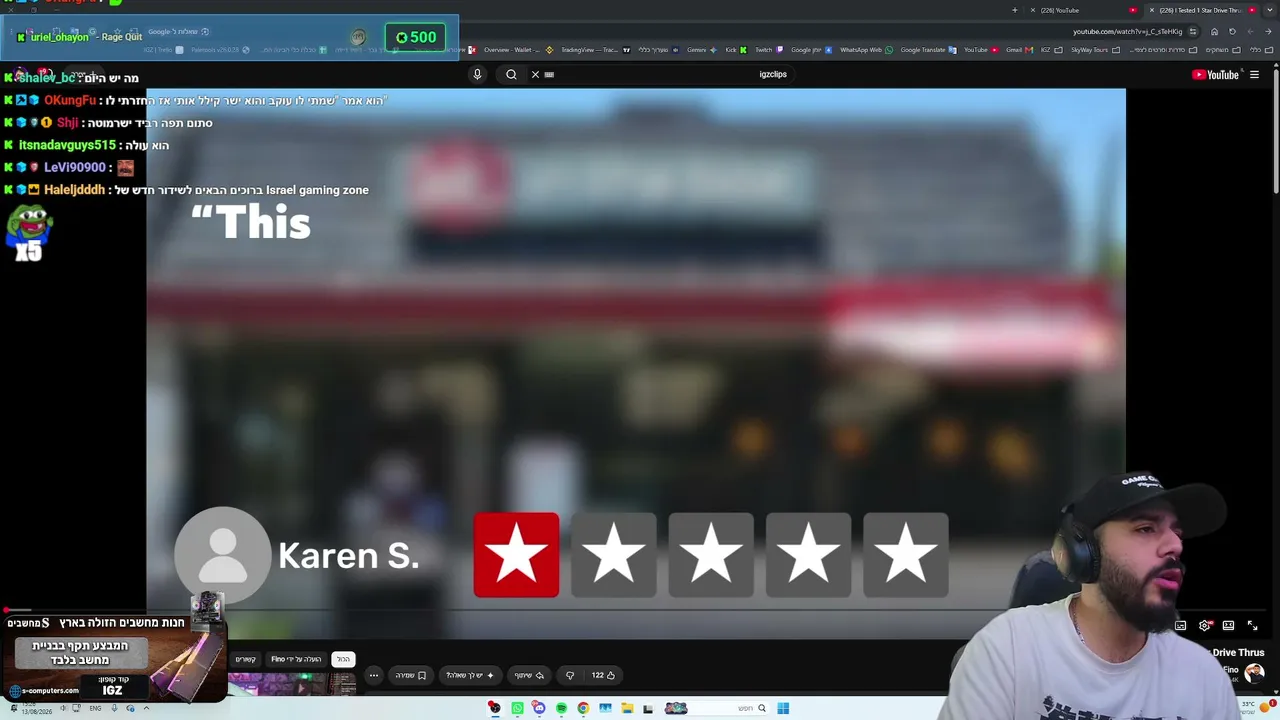Open File Explorer from the taskbar

pos(627,708)
